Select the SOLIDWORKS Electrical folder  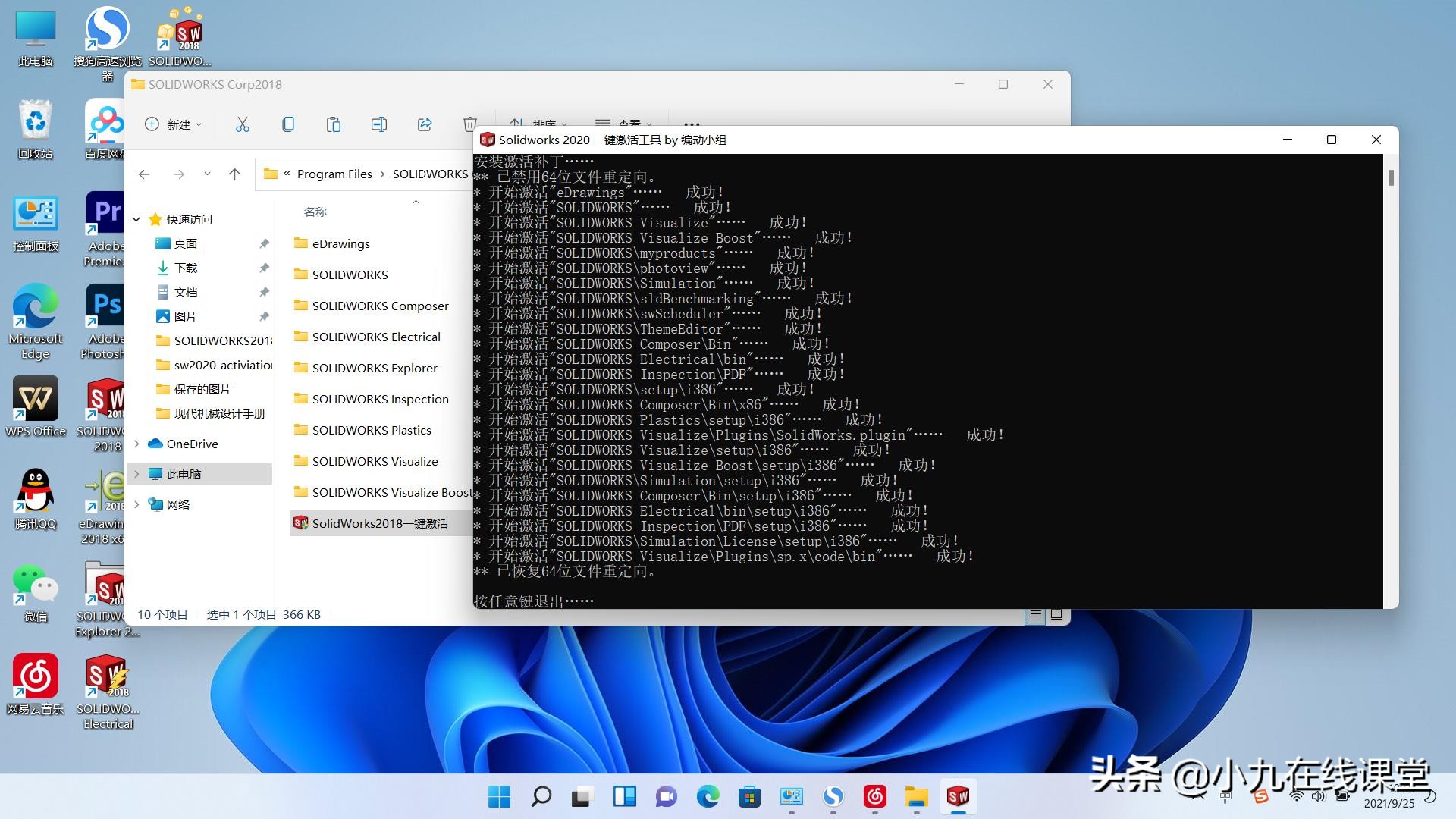(377, 337)
